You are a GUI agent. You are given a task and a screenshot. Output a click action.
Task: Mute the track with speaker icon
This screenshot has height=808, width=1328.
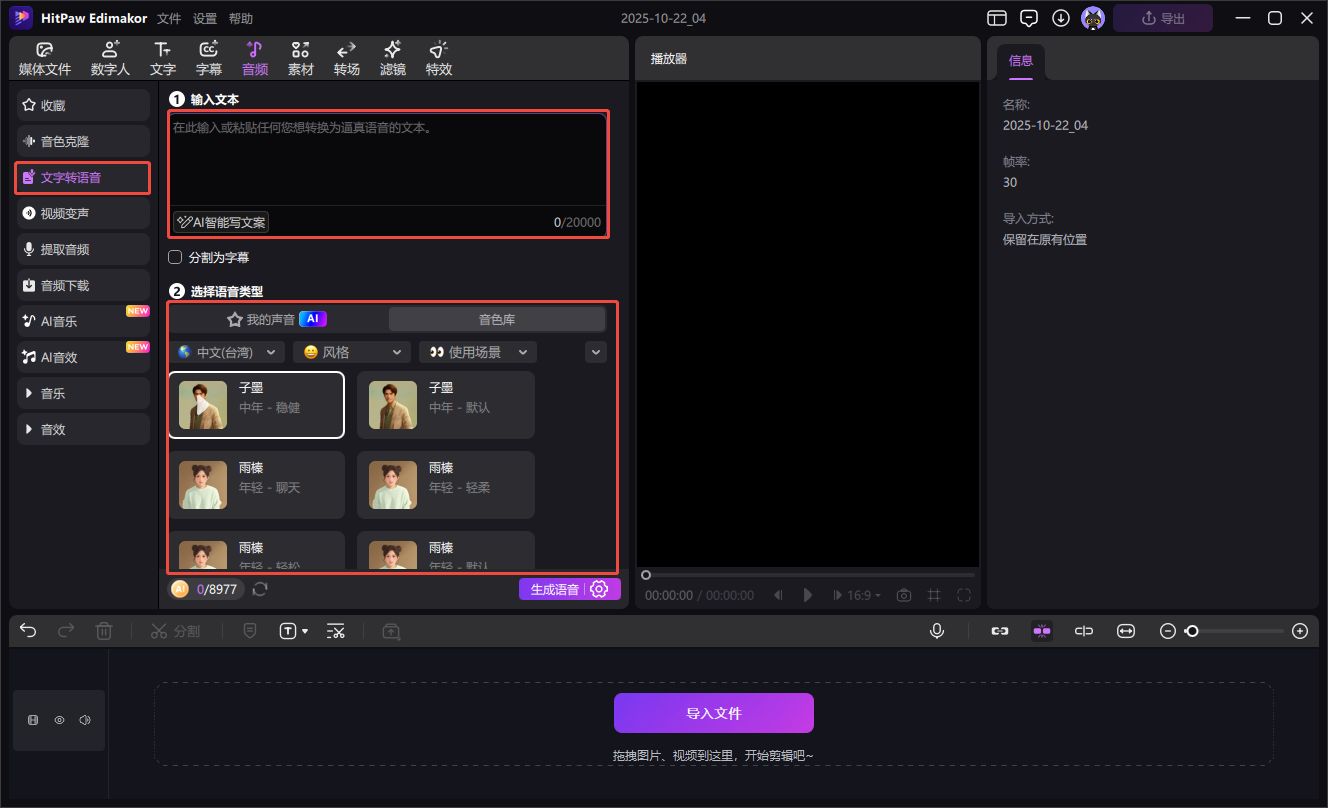[x=85, y=720]
